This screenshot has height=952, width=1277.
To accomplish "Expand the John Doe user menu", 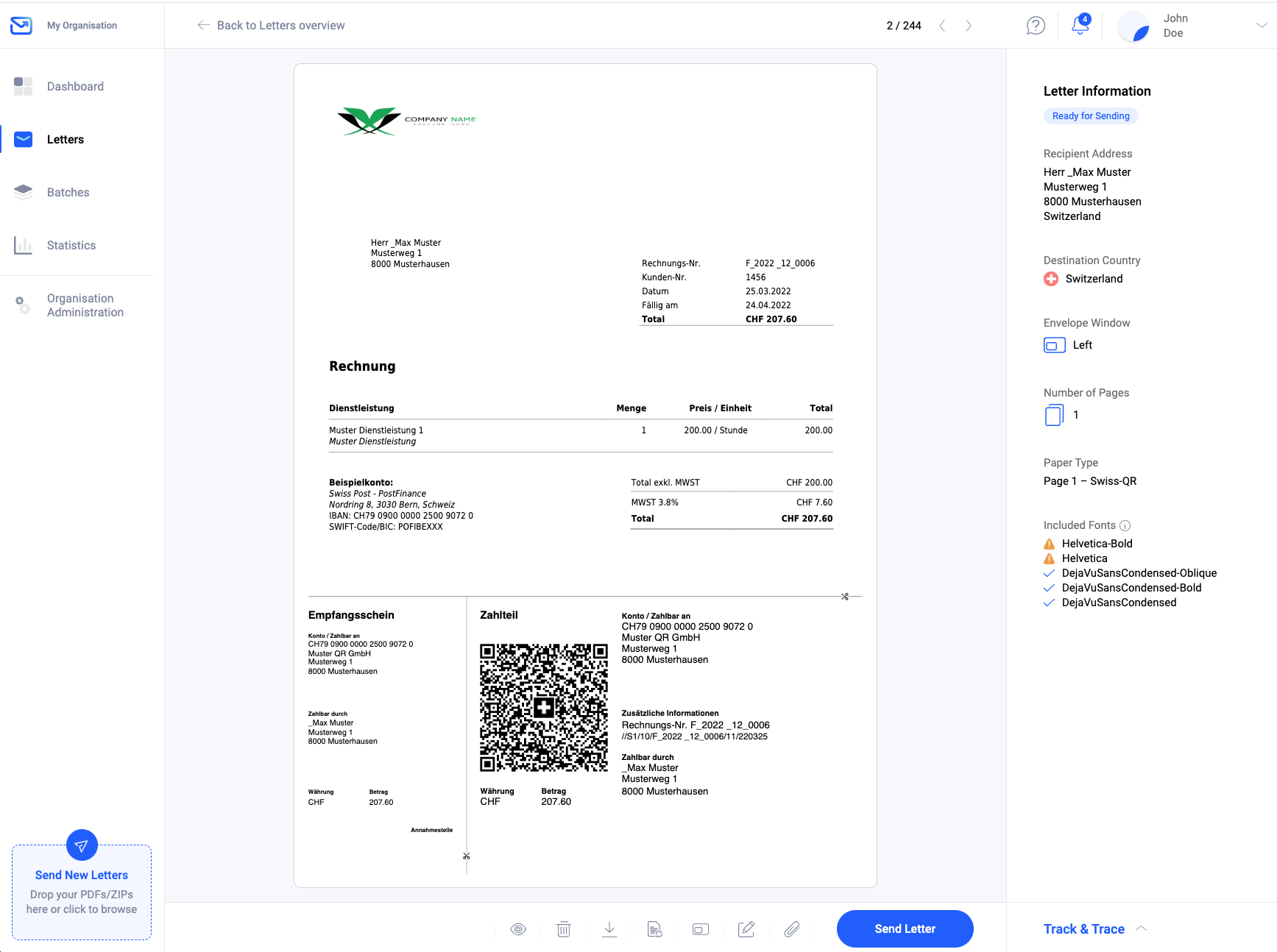I will click(x=1261, y=26).
